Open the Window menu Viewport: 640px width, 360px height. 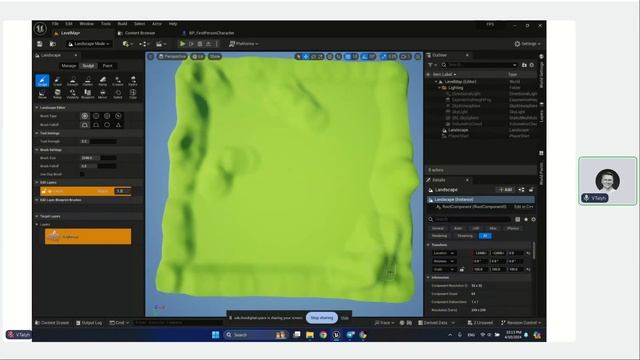pyautogui.click(x=87, y=24)
